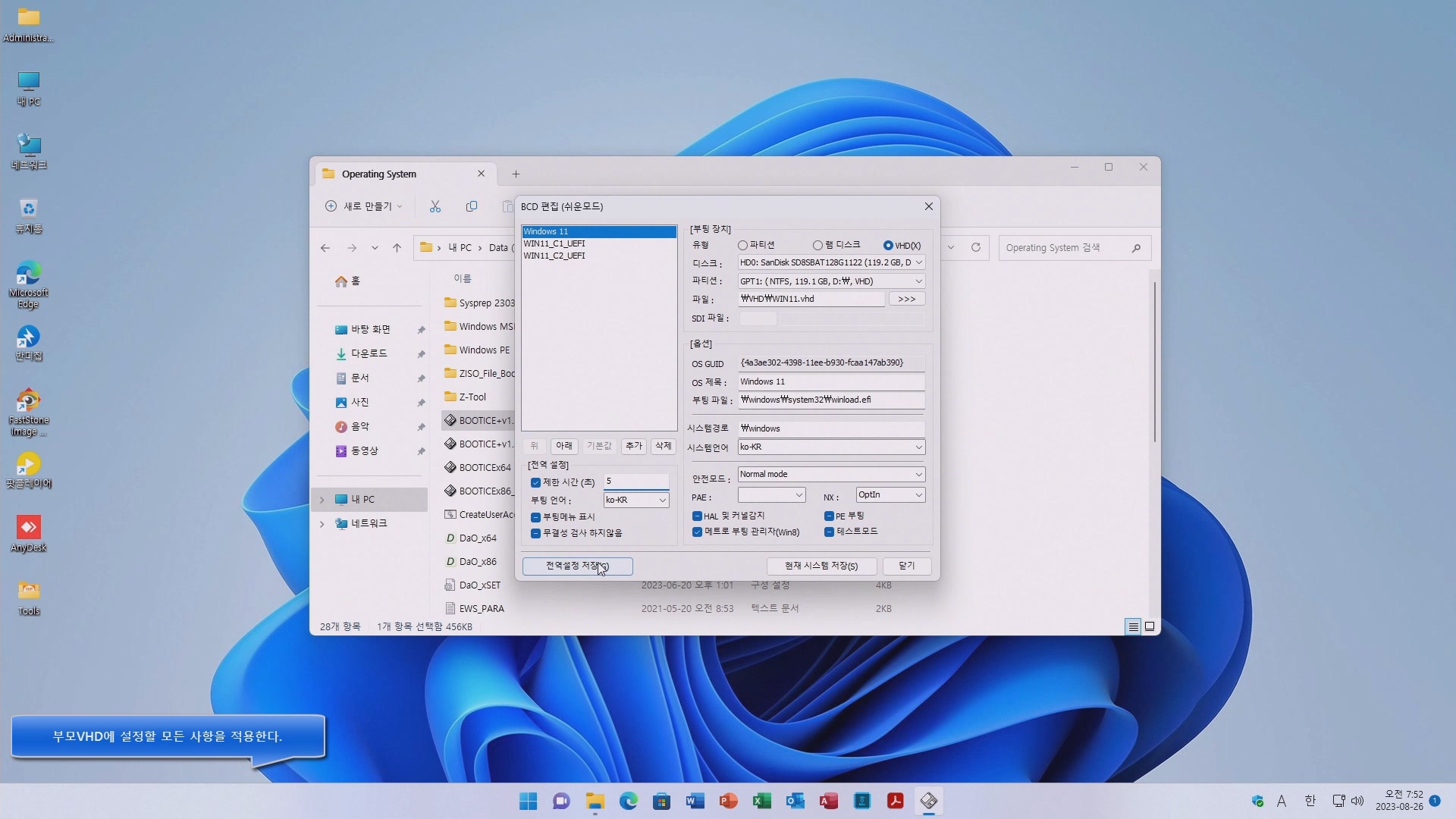This screenshot has width=1456, height=819.
Task: Click 현재 시스템 저장(S) button
Action: (x=821, y=566)
